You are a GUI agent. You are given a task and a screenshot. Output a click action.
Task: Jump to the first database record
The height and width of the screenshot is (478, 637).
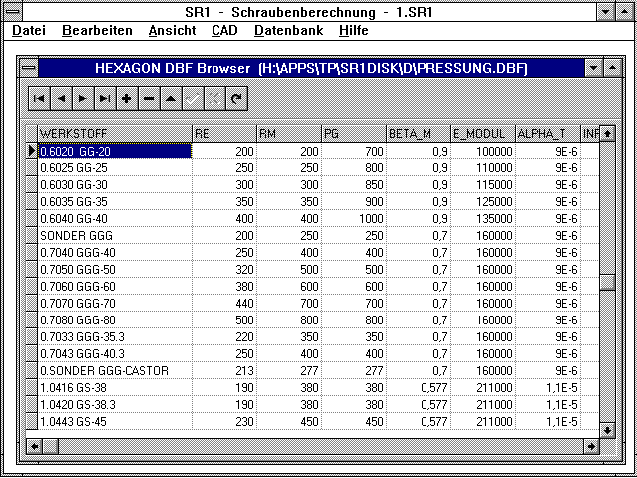(39, 99)
